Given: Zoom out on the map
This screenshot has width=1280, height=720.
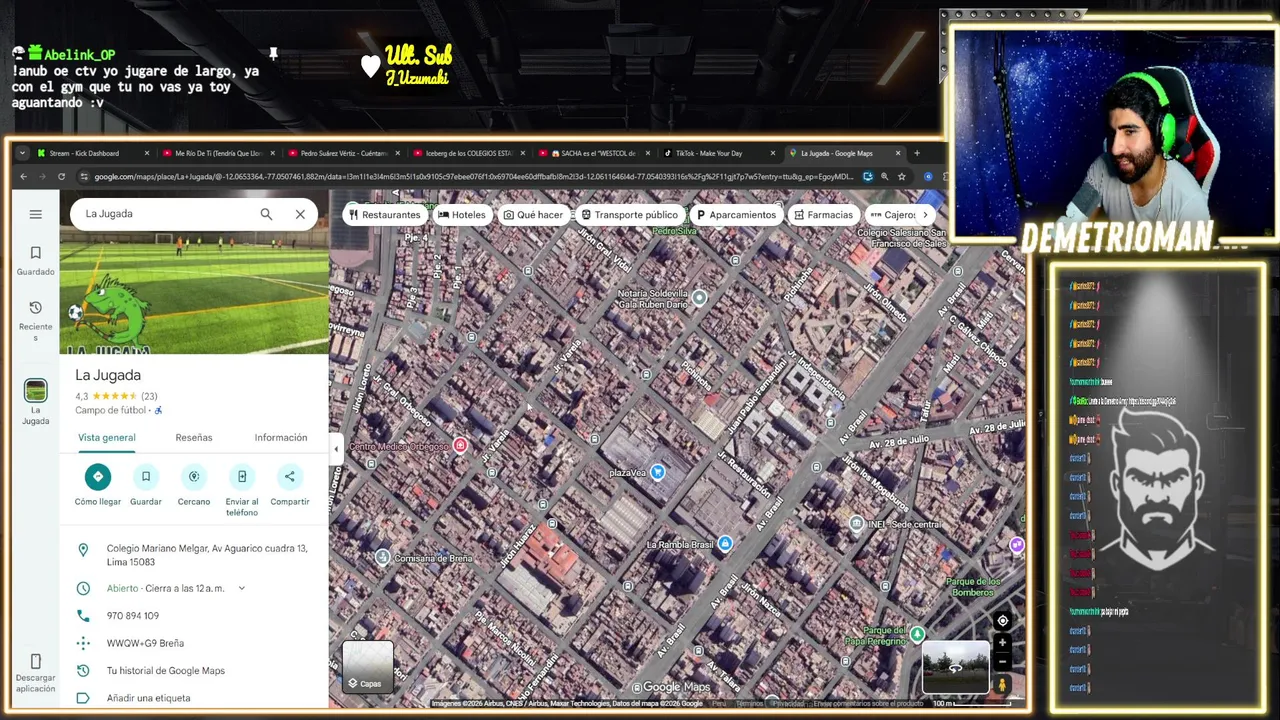Looking at the screenshot, I should (1002, 662).
